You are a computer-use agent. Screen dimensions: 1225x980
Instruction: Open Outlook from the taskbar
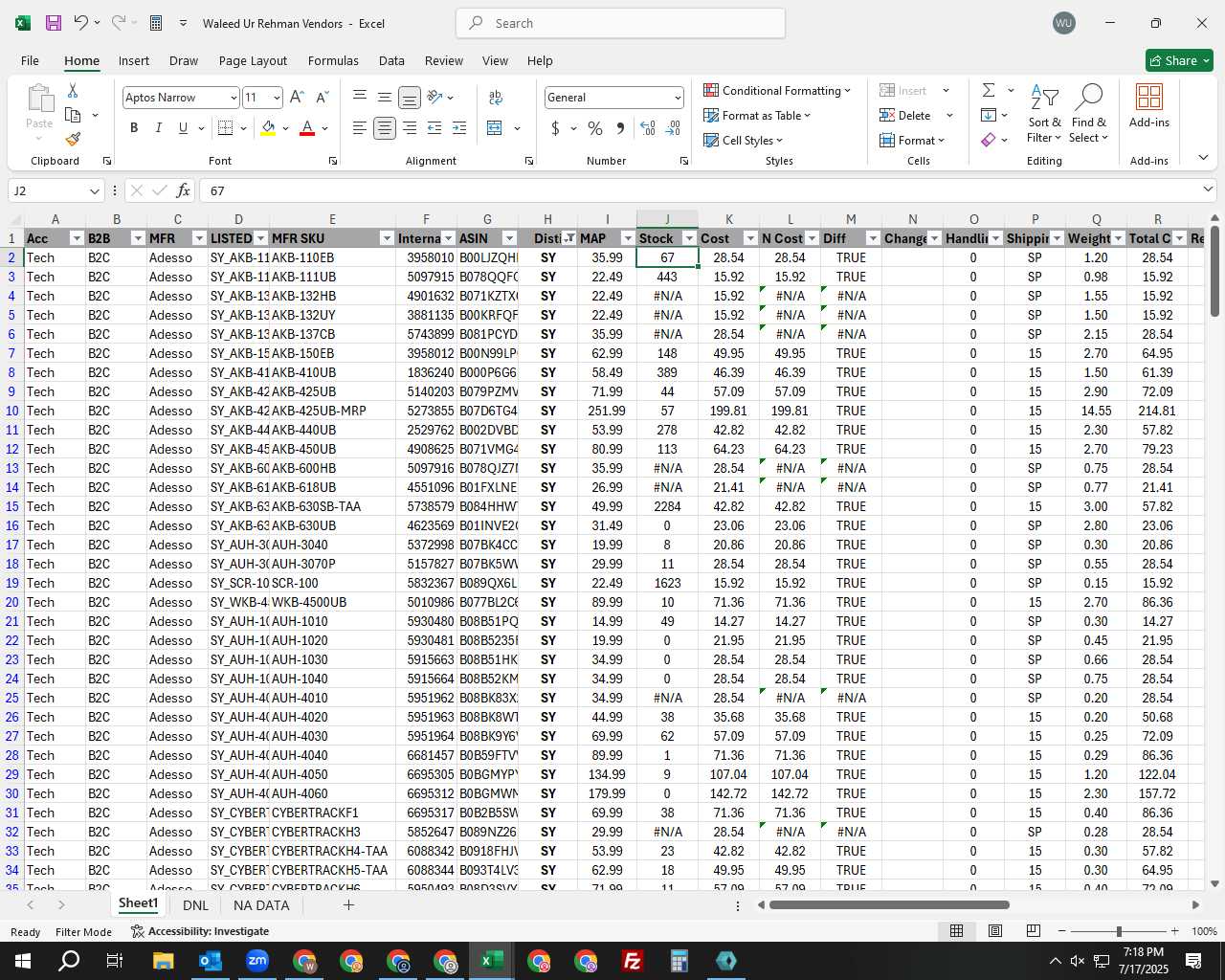pyautogui.click(x=210, y=961)
